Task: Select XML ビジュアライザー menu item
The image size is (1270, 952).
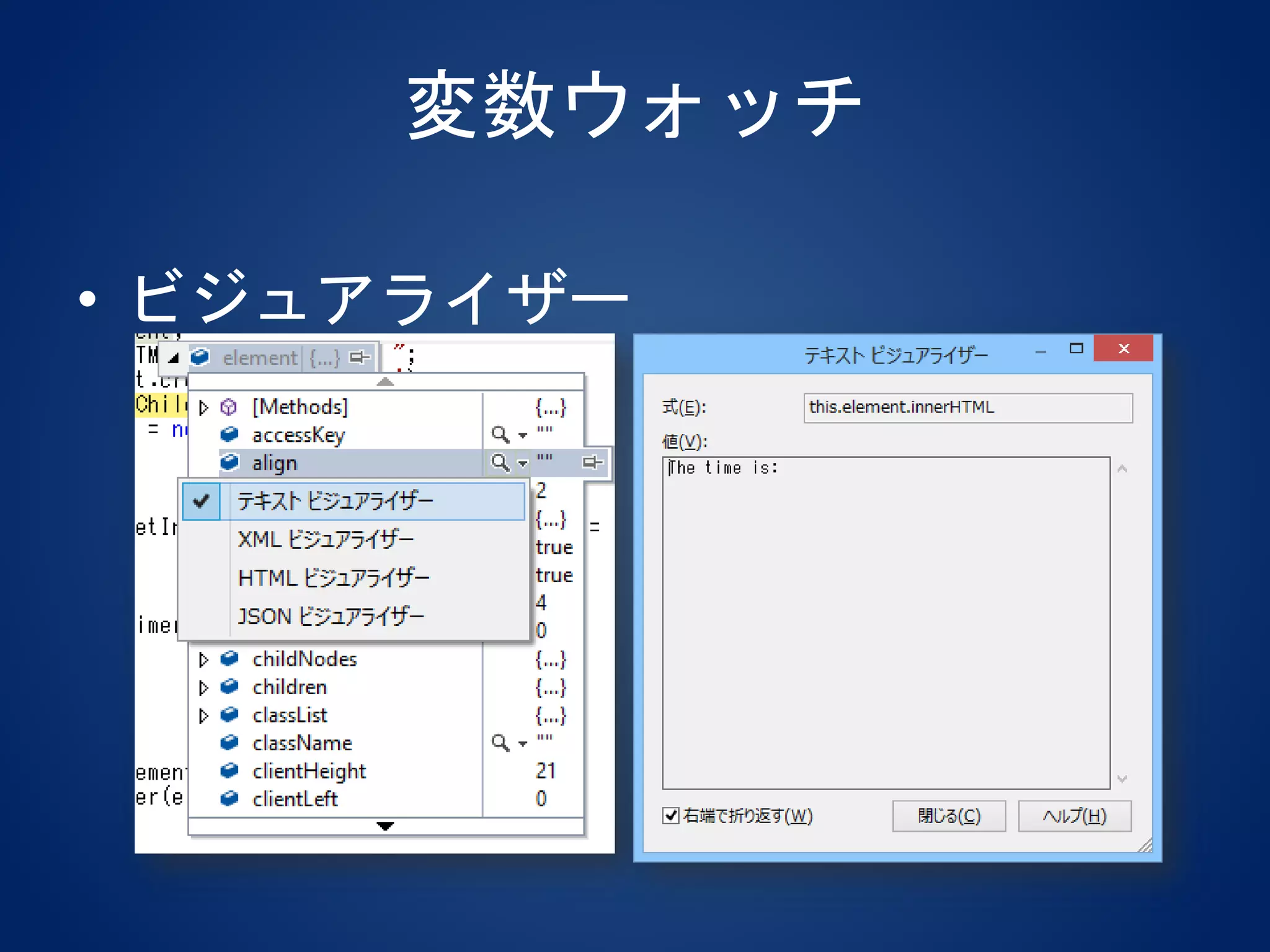Action: (353, 539)
